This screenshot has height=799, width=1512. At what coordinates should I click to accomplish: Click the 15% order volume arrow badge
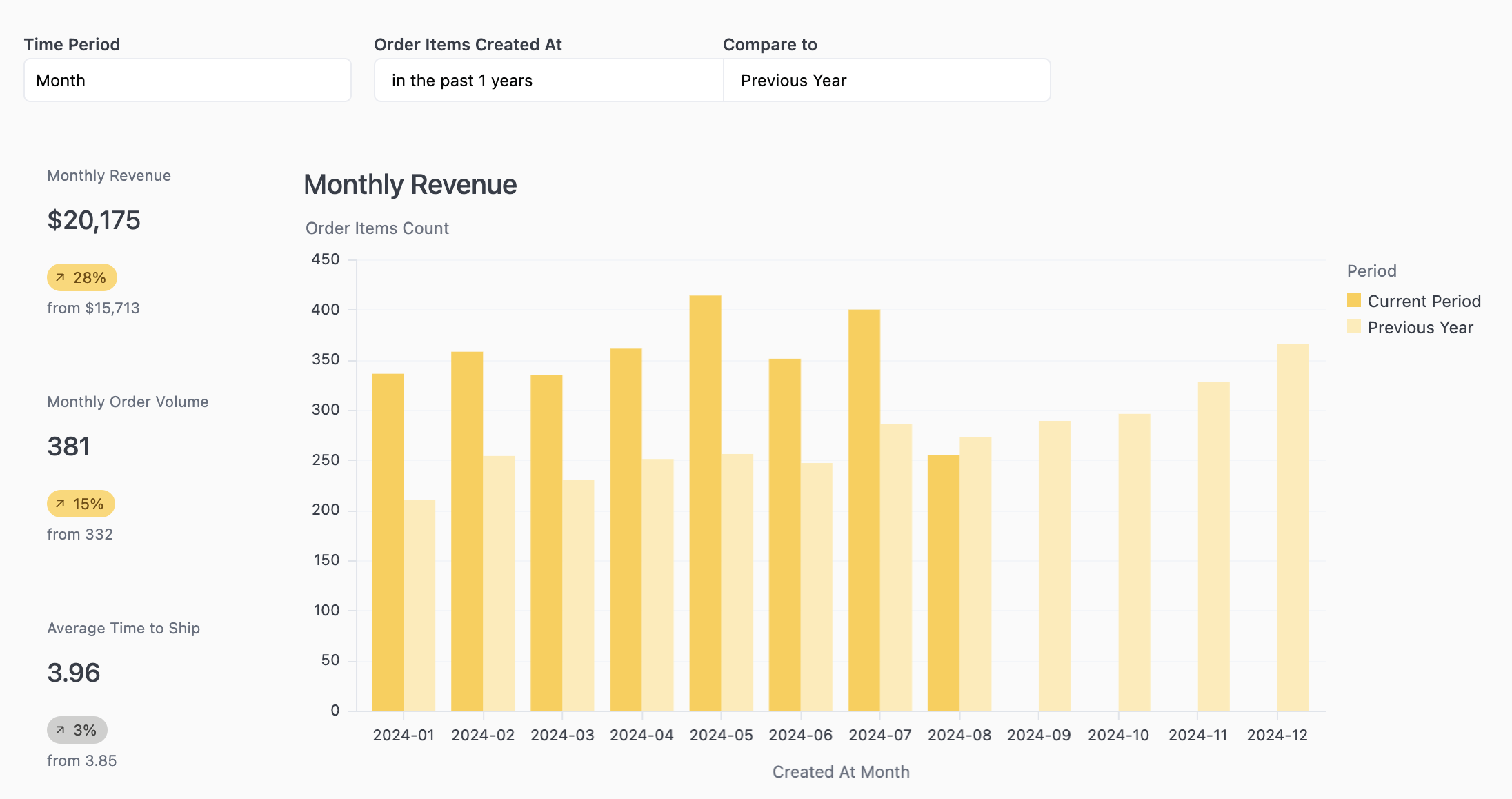click(81, 504)
